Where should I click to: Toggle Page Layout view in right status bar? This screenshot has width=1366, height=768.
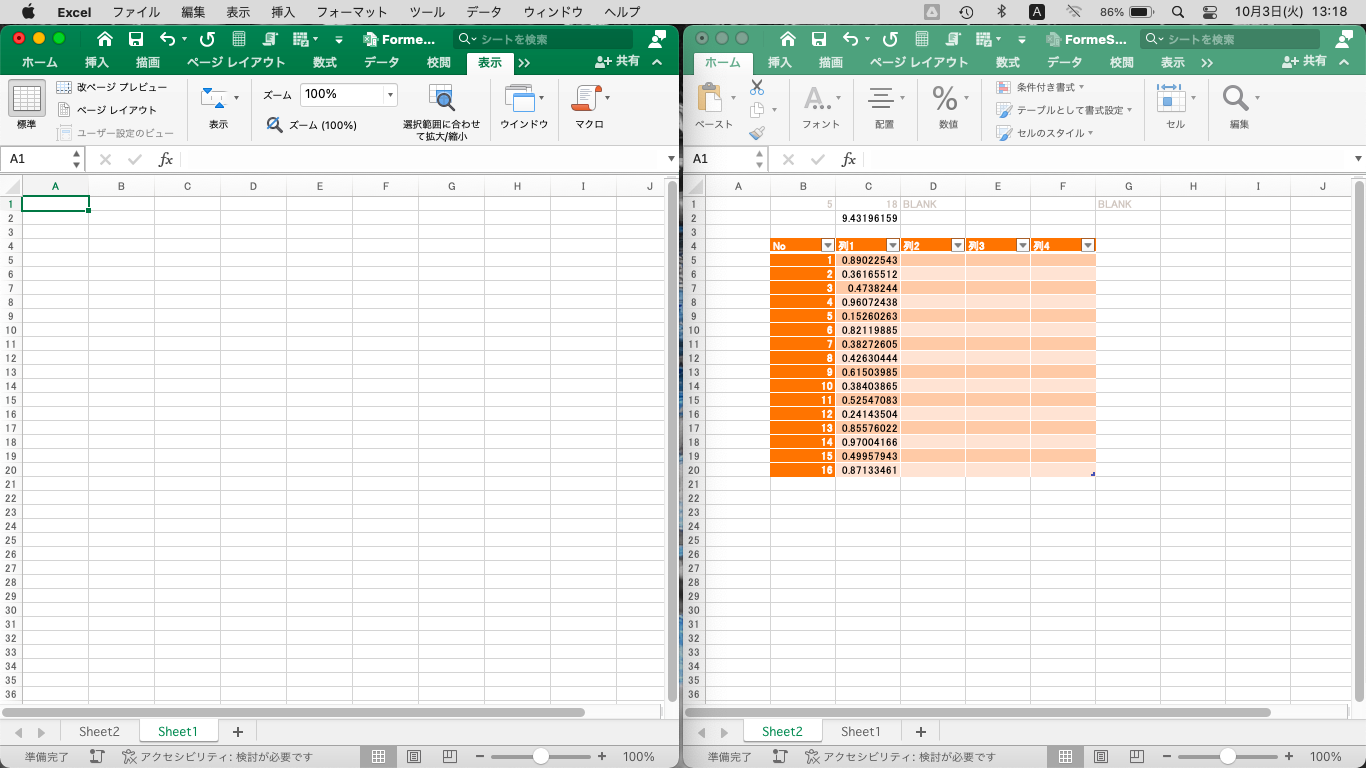(1100, 757)
